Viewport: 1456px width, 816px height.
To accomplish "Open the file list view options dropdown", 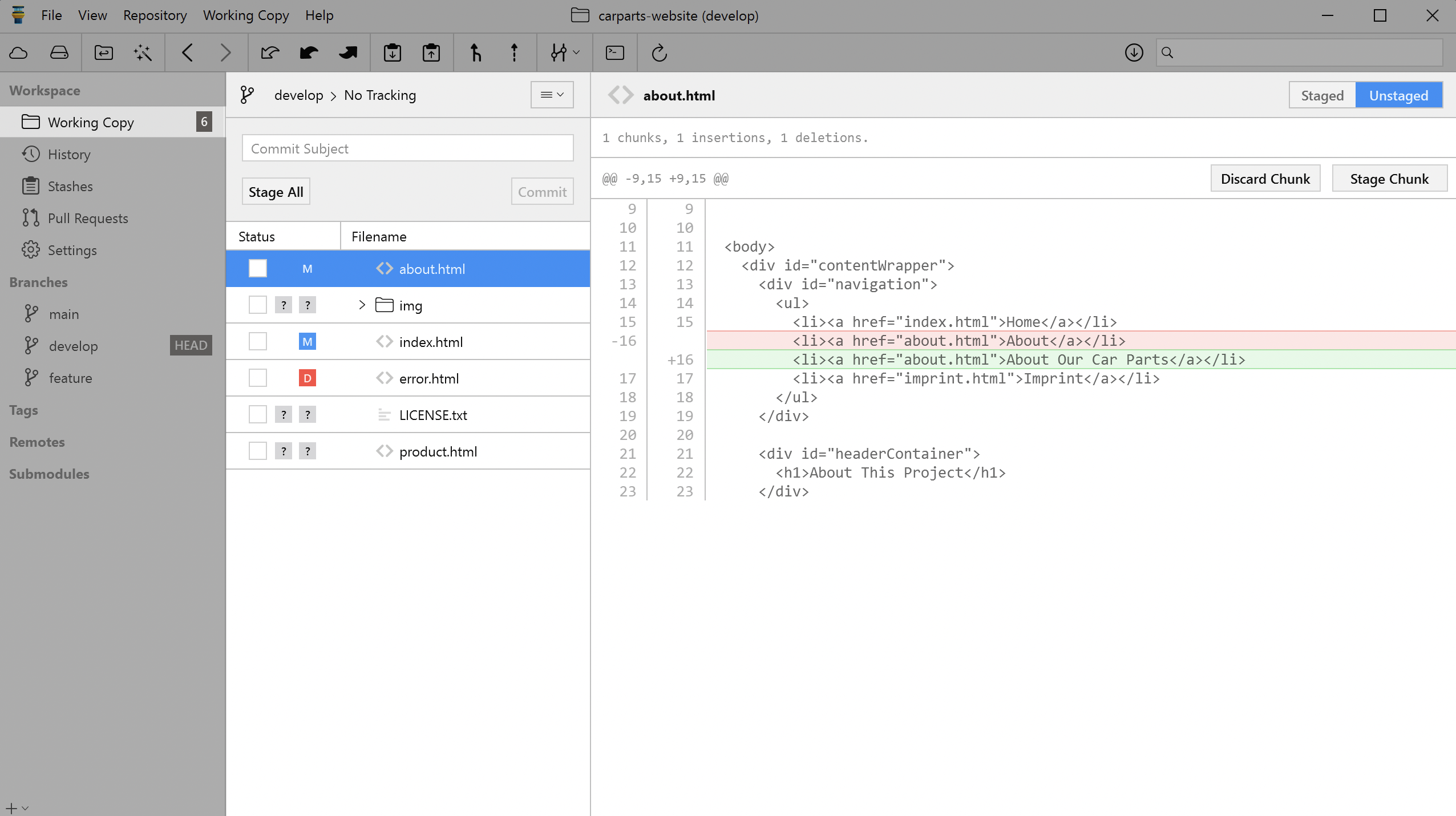I will coord(552,95).
